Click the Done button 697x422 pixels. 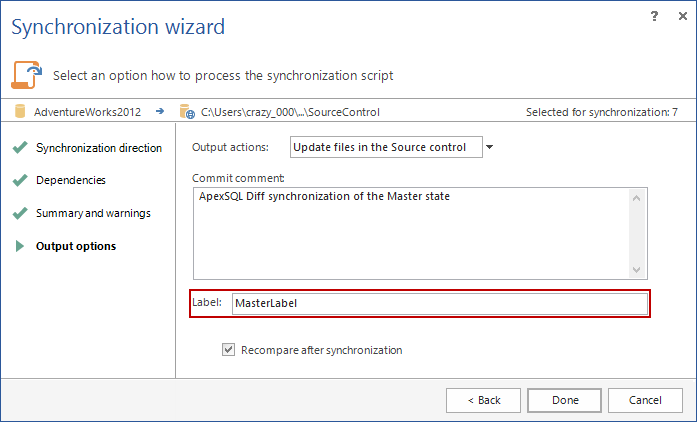pos(565,400)
